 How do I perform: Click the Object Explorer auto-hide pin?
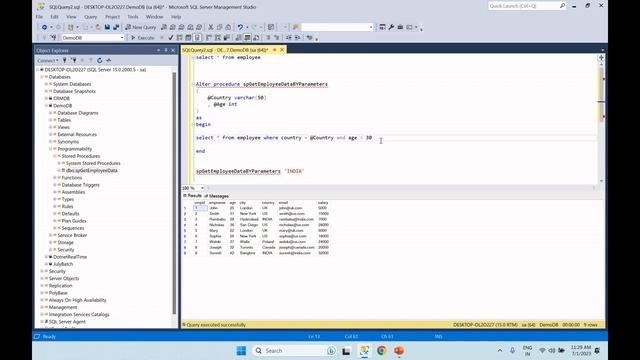tap(166, 50)
